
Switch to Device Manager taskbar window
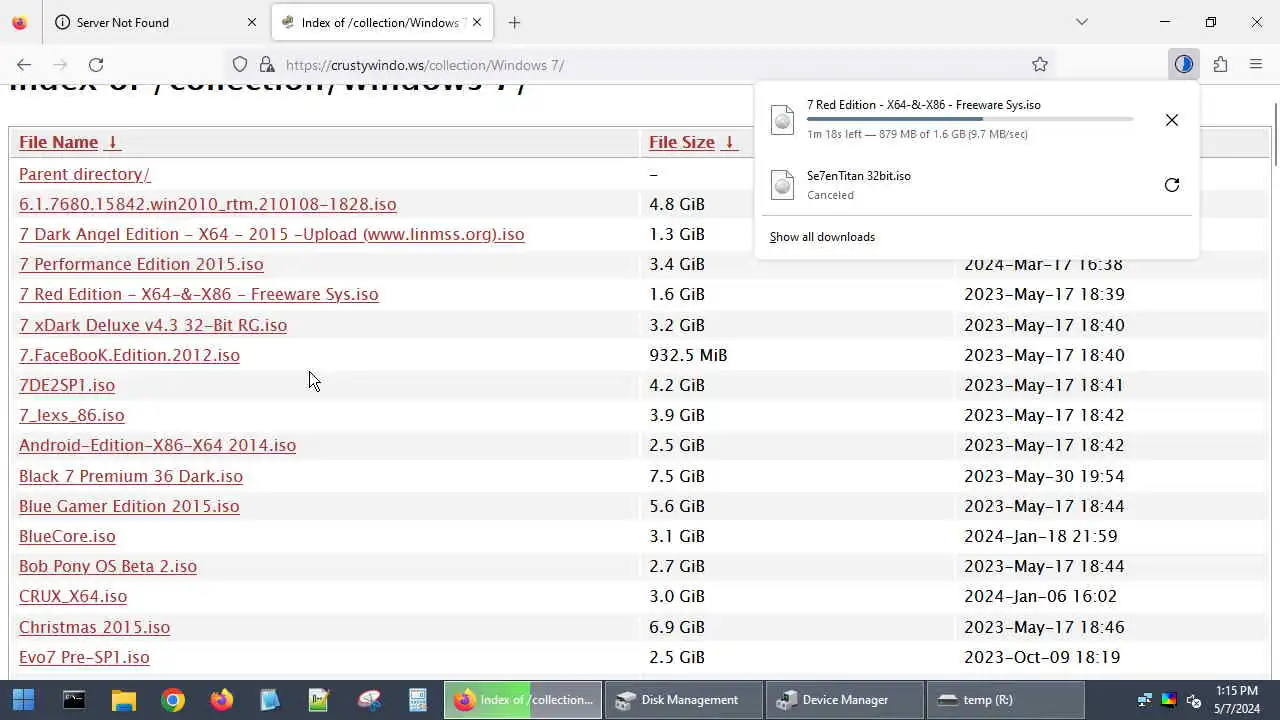point(845,700)
